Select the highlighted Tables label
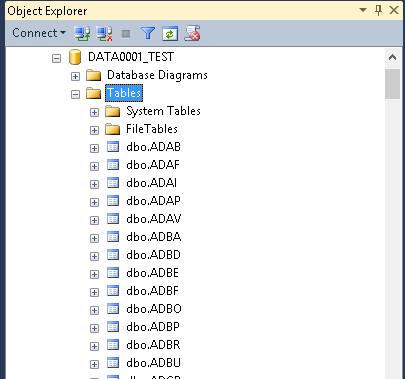 [124, 93]
